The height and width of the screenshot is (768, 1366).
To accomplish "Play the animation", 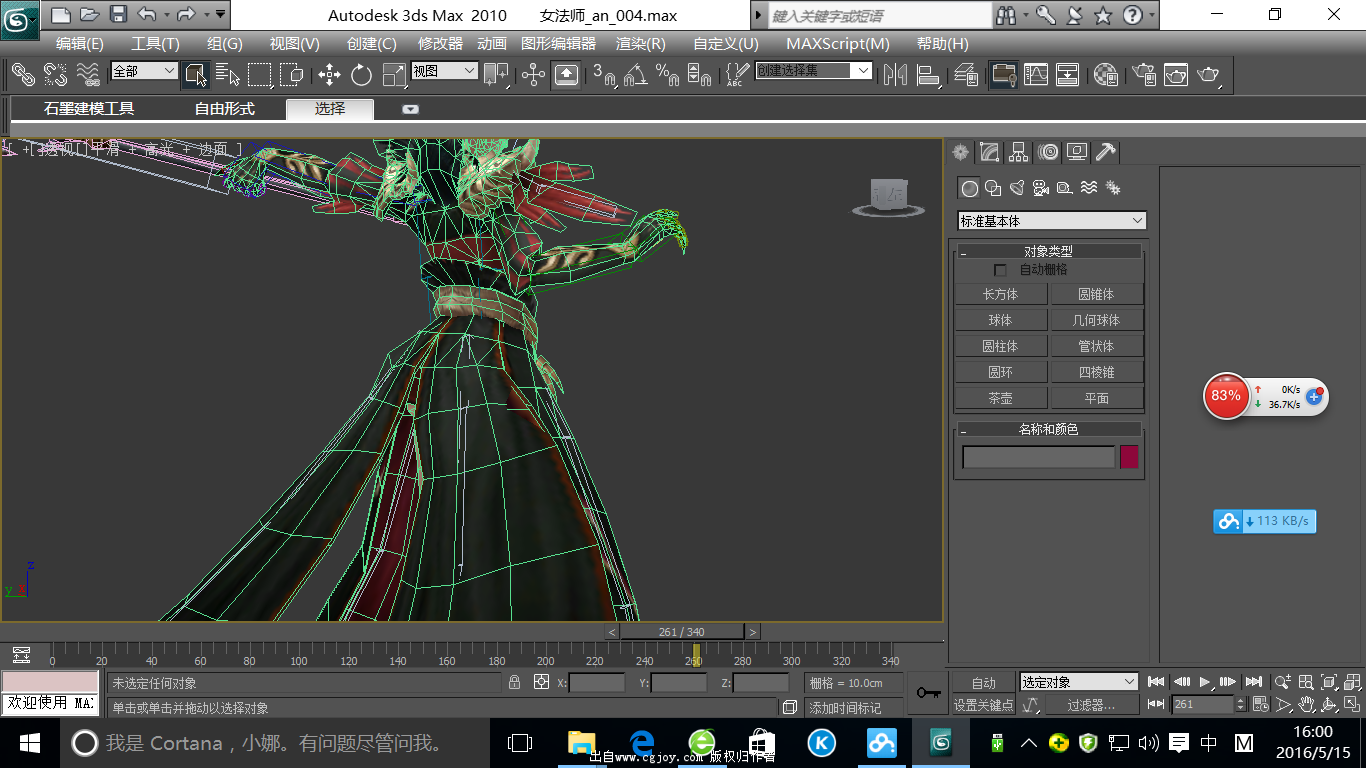I will tap(1205, 682).
